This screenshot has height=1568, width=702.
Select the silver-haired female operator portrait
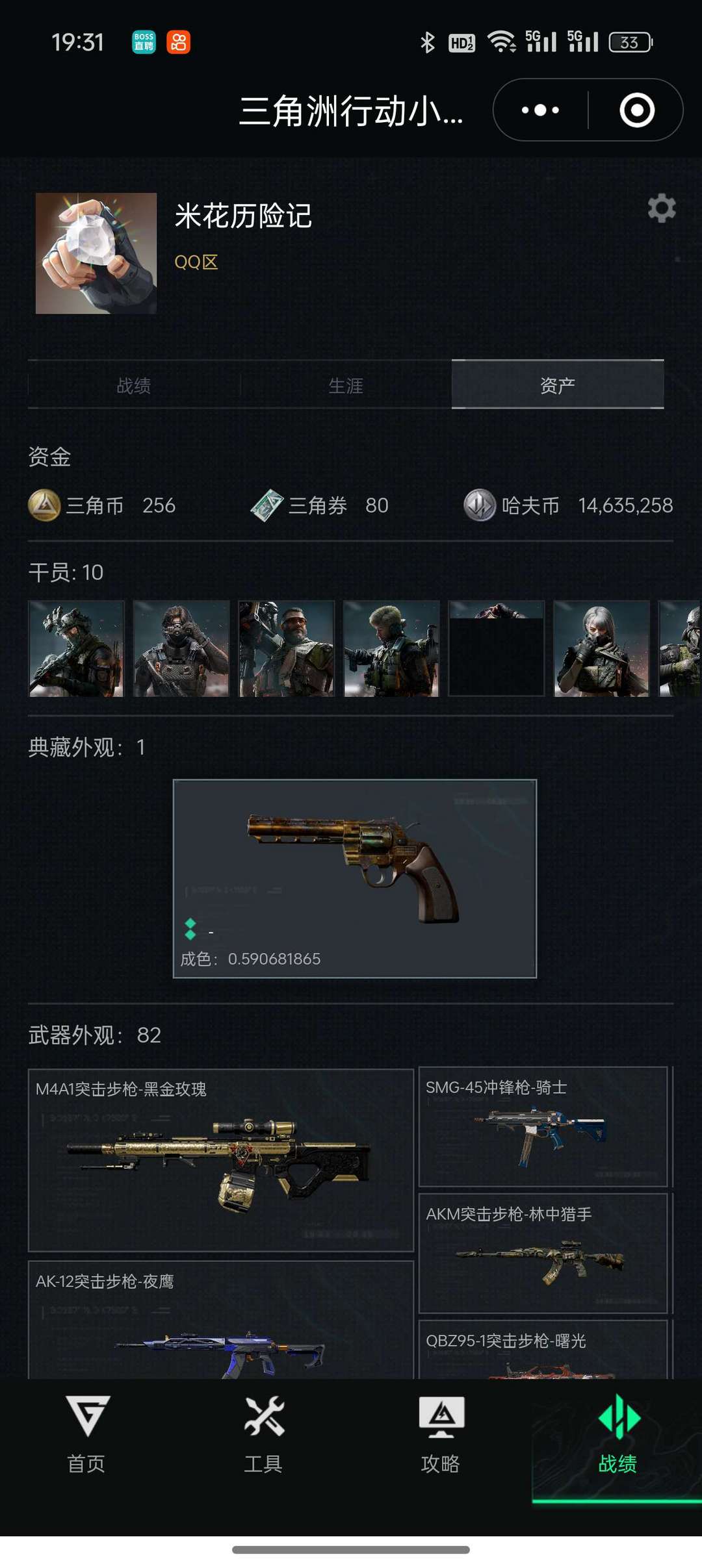coord(601,649)
